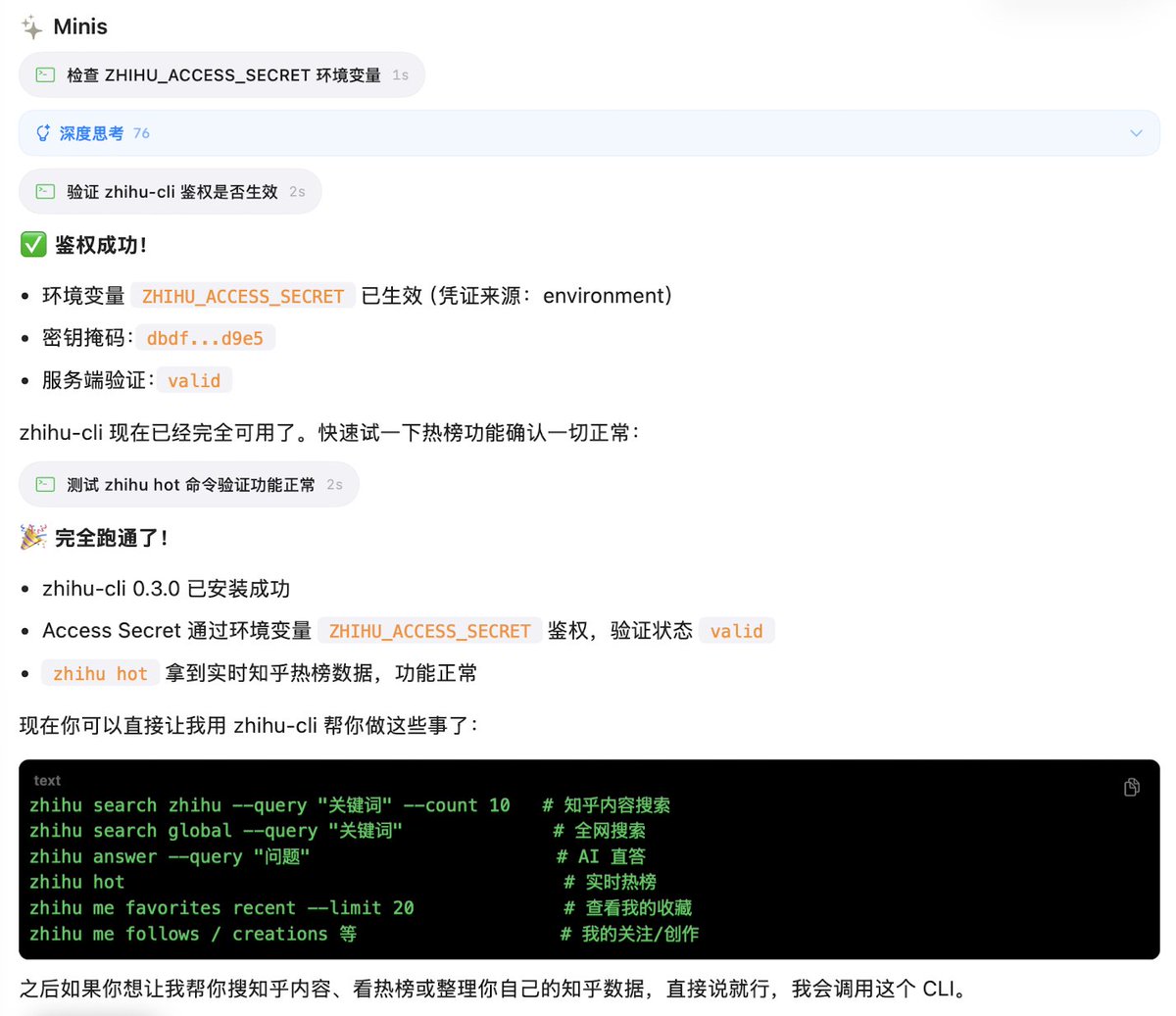The height and width of the screenshot is (1016, 1176).
Task: Click zhihu me follows / creations line
Action: tap(193, 934)
